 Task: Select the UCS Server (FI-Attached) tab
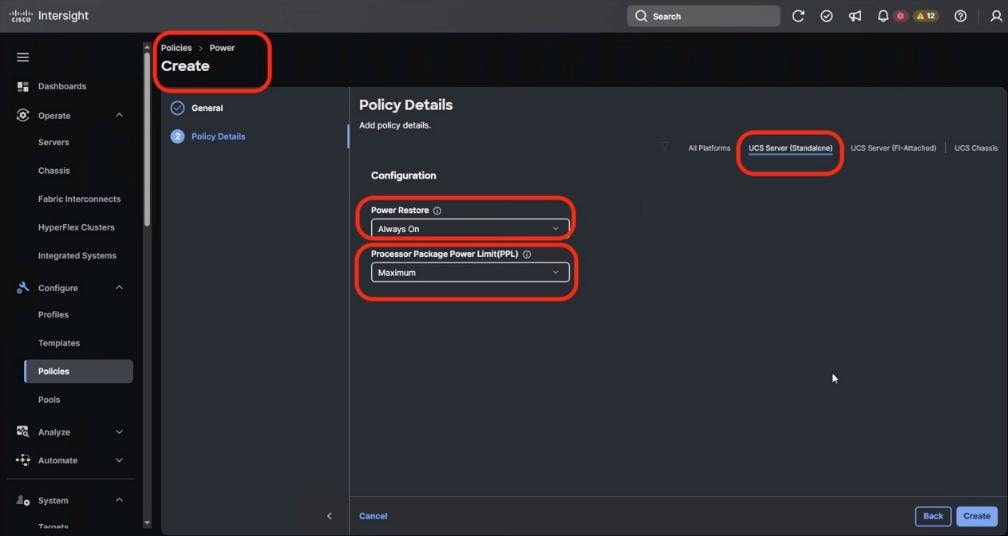coord(893,148)
